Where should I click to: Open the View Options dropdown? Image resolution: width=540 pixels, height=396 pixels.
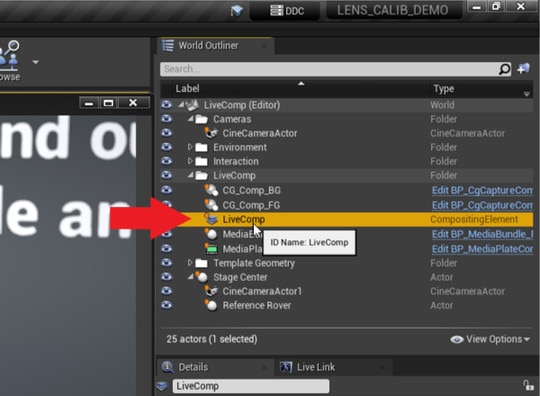[x=490, y=339]
